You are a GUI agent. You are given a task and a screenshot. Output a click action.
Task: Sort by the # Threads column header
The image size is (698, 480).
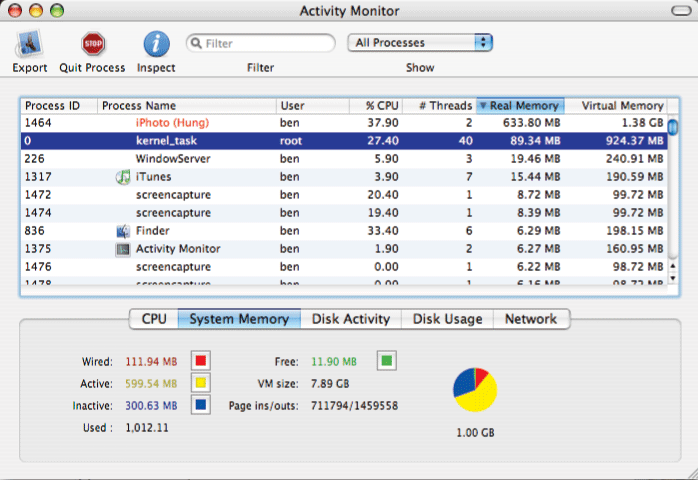pyautogui.click(x=440, y=106)
